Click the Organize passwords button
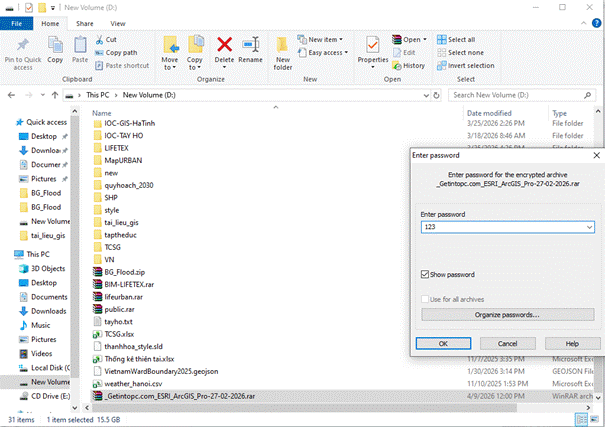The height and width of the screenshot is (427, 605). pyautogui.click(x=508, y=315)
